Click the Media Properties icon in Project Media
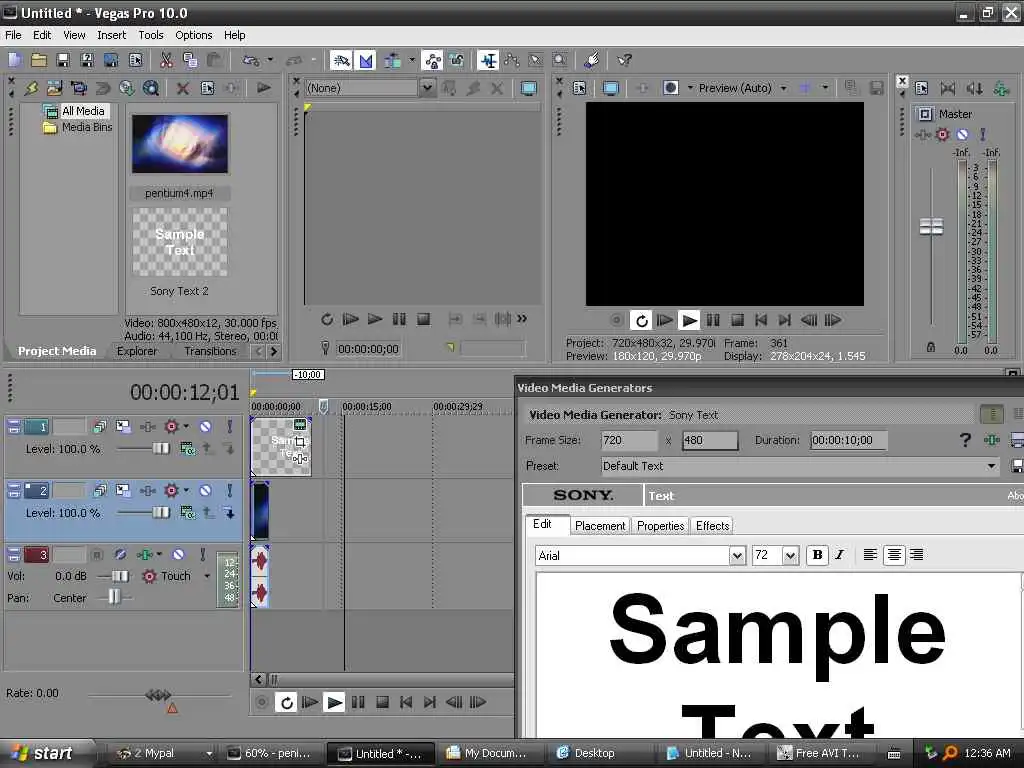 point(208,88)
